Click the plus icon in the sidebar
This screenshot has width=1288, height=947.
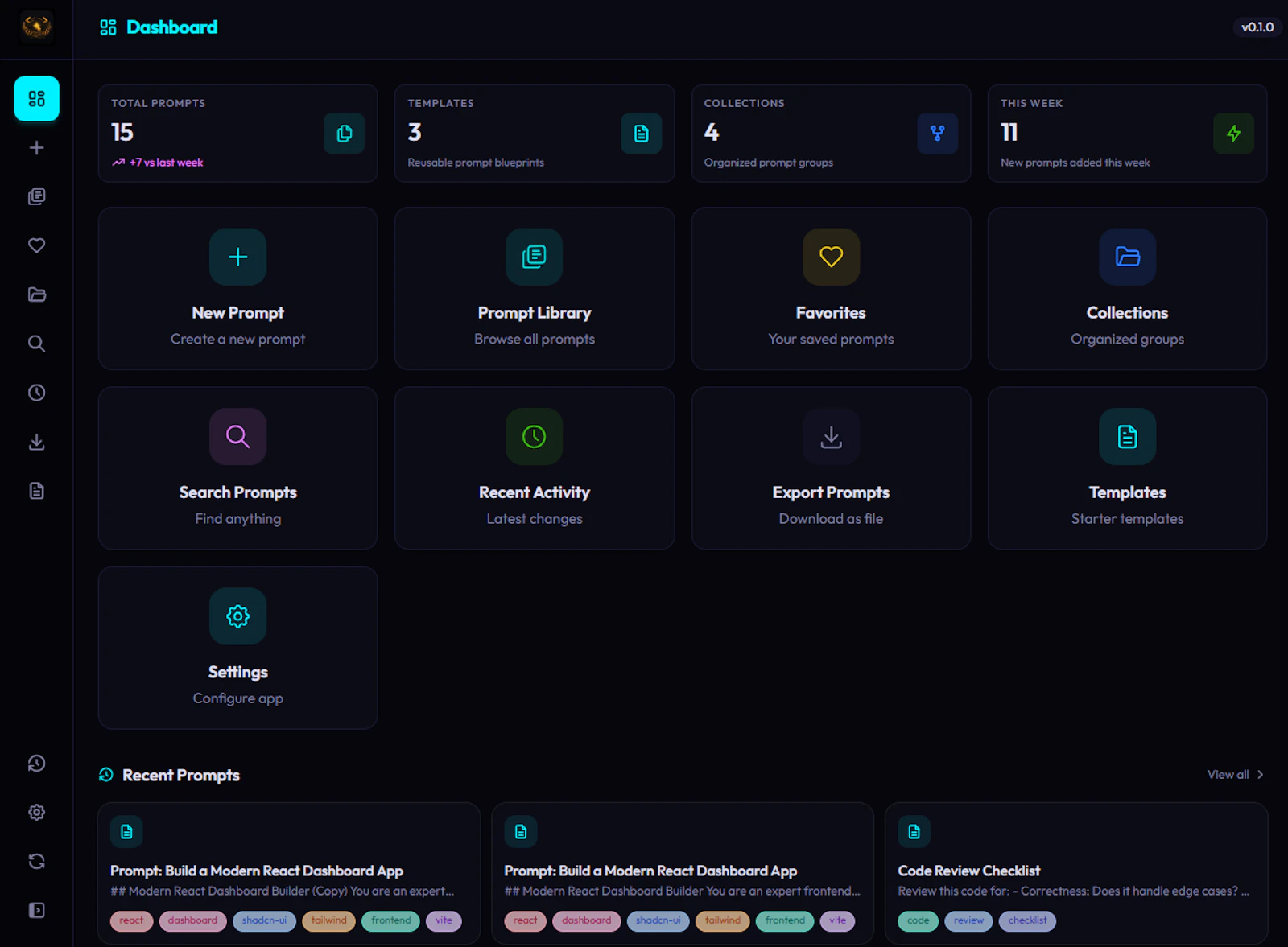pos(36,148)
